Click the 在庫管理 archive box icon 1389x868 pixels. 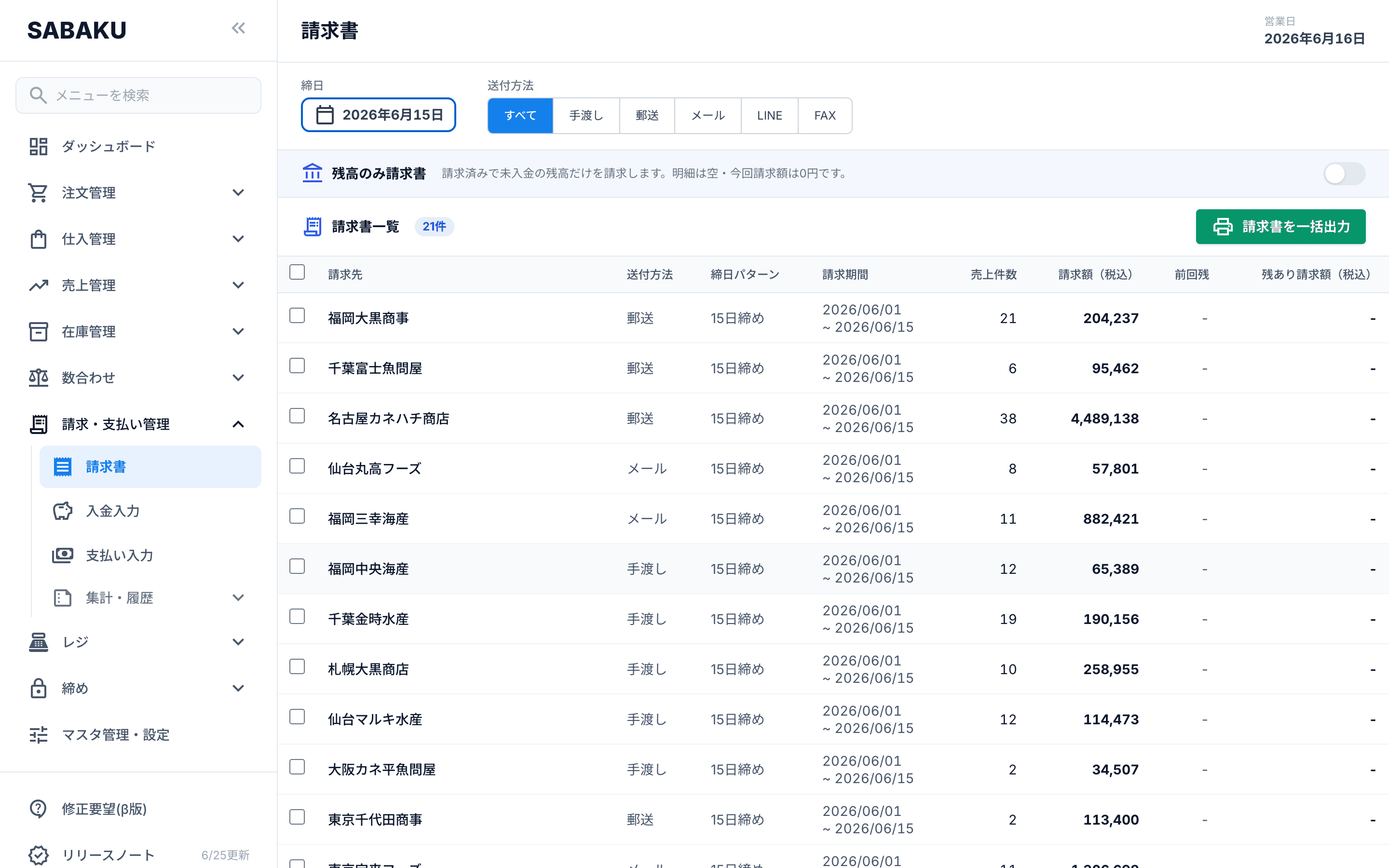tap(39, 332)
